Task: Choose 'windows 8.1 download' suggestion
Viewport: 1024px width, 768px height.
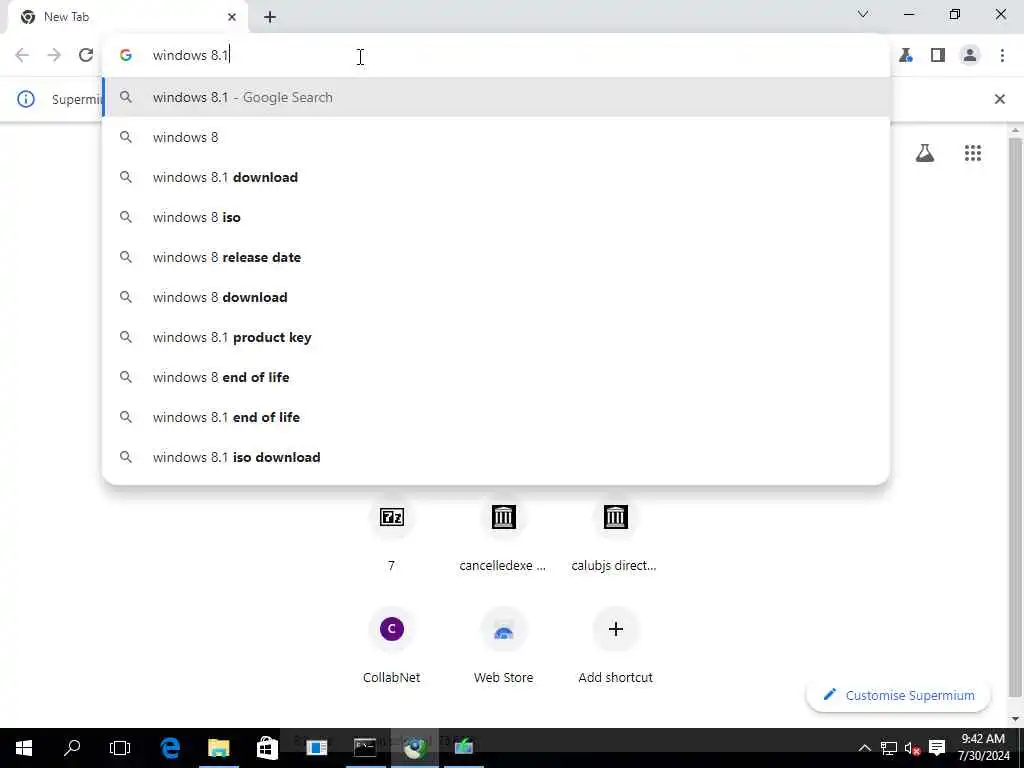Action: click(496, 177)
